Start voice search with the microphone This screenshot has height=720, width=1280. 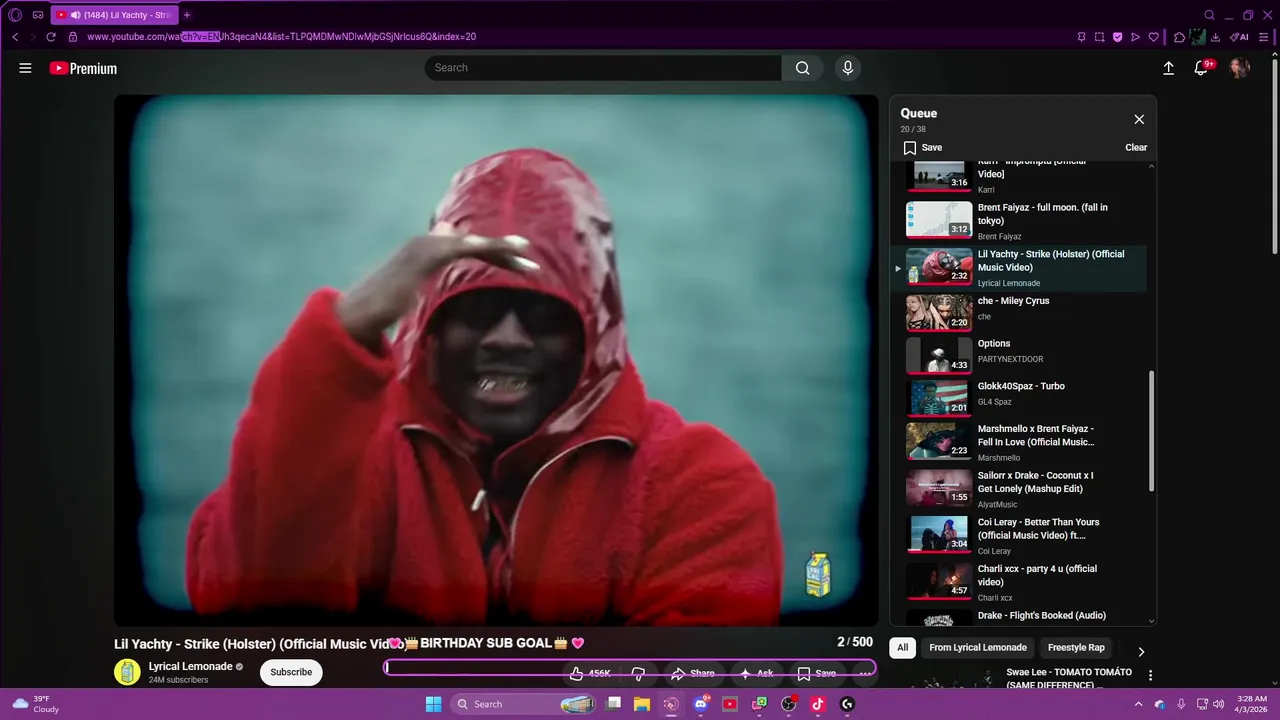(x=848, y=68)
